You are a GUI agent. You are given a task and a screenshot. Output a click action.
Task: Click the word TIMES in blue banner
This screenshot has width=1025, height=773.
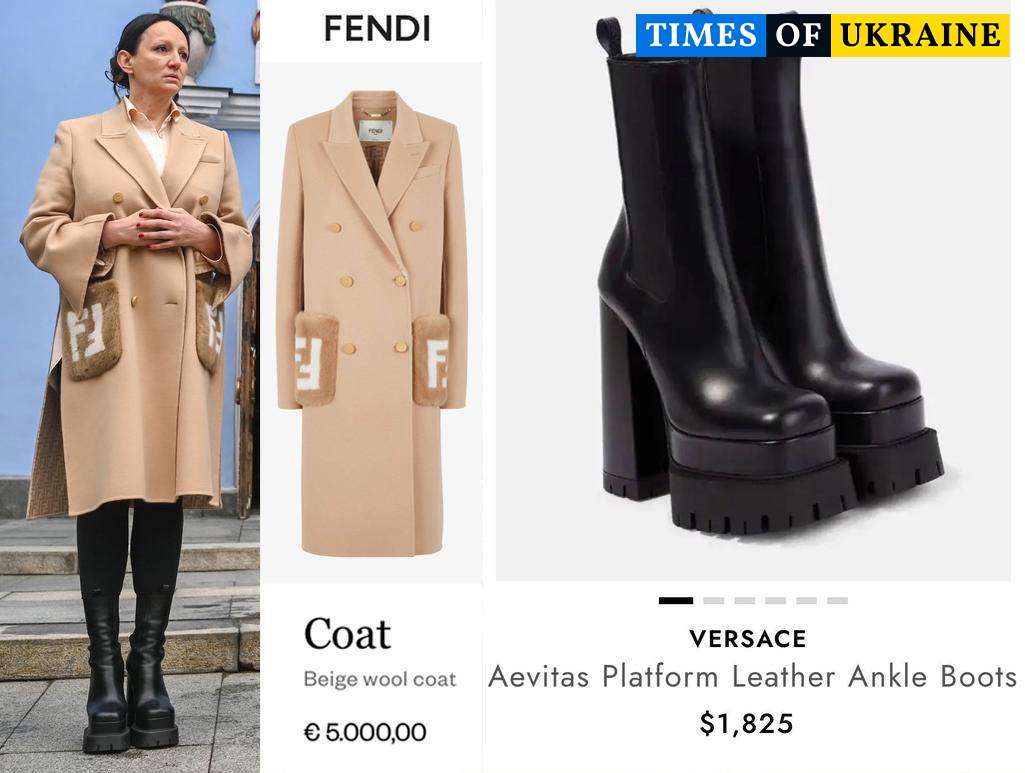pos(701,35)
